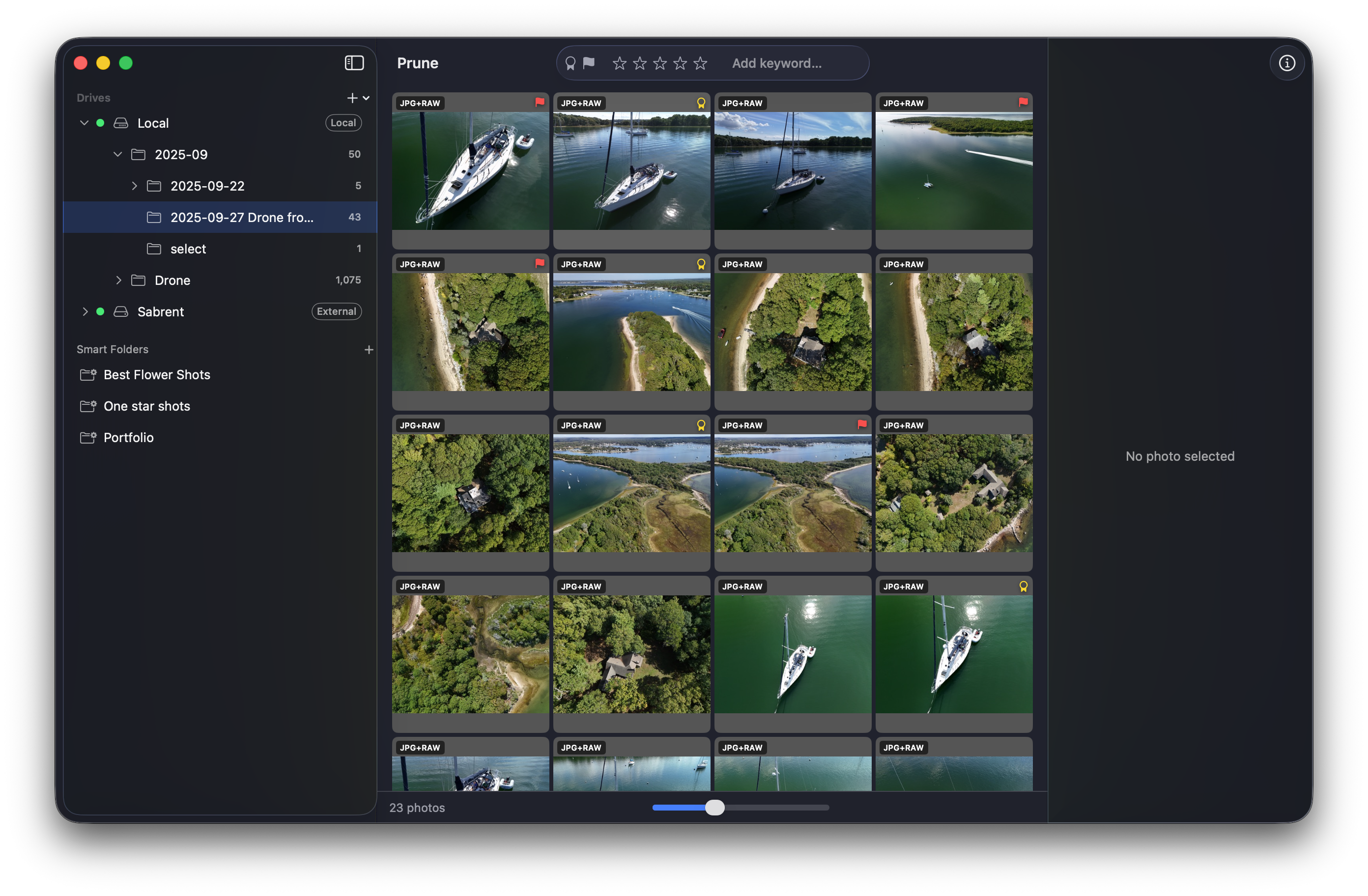This screenshot has height=896, width=1368.
Task: Click yellow award on bottom-row sailboat photo
Action: point(1023,587)
